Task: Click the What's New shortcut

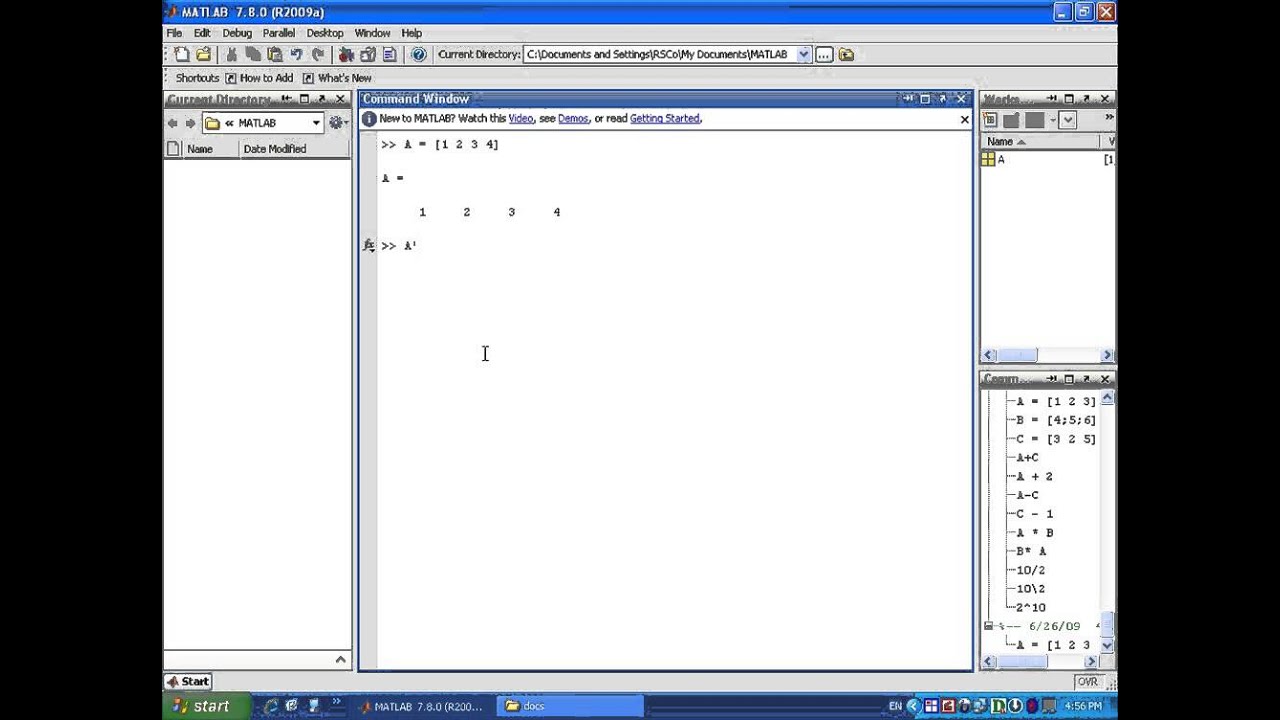Action: point(337,78)
